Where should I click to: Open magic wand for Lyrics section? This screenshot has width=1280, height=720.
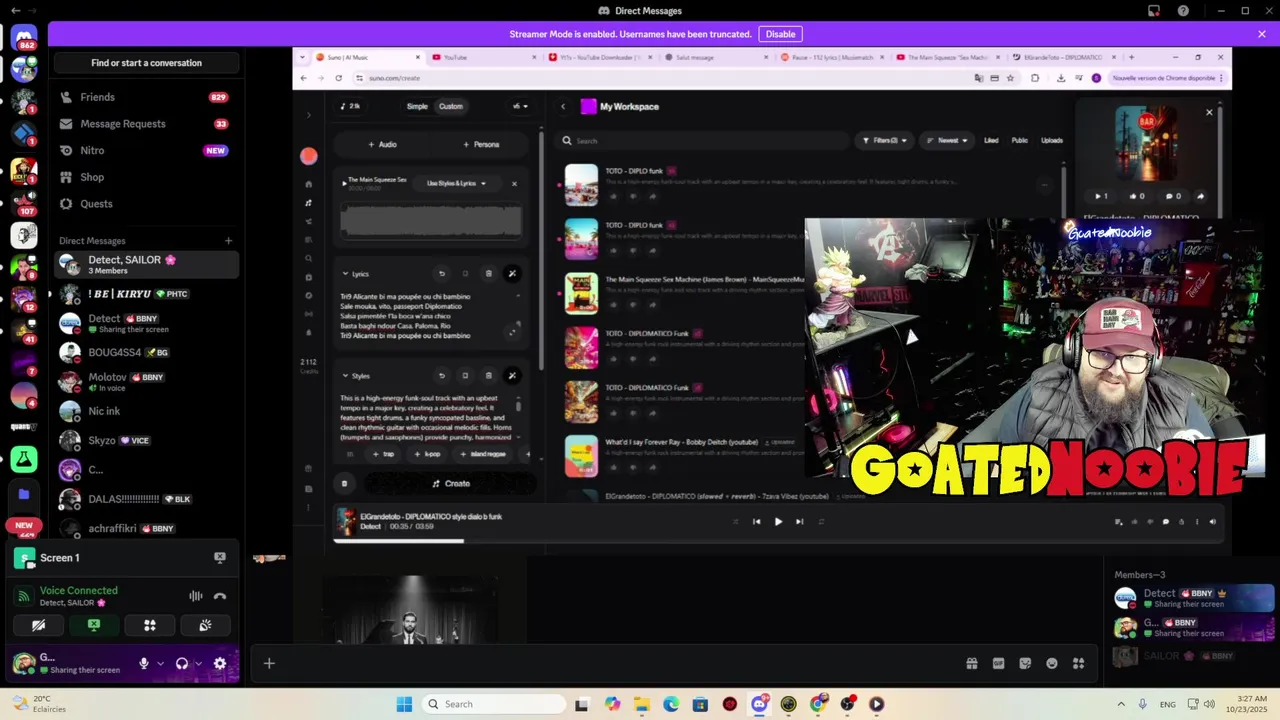tap(512, 273)
